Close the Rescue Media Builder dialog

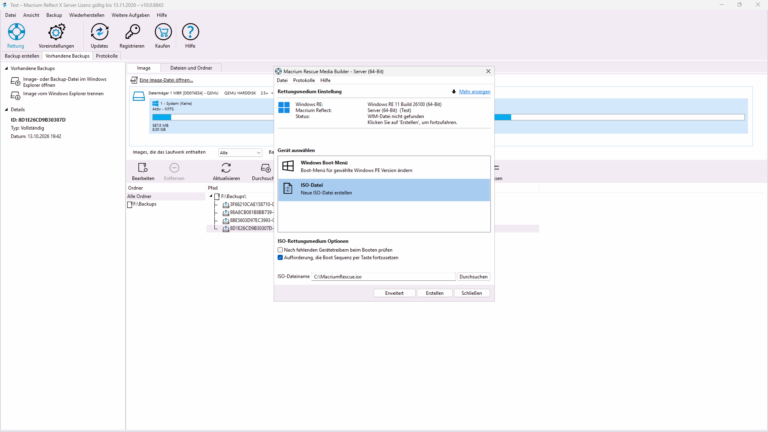488,72
